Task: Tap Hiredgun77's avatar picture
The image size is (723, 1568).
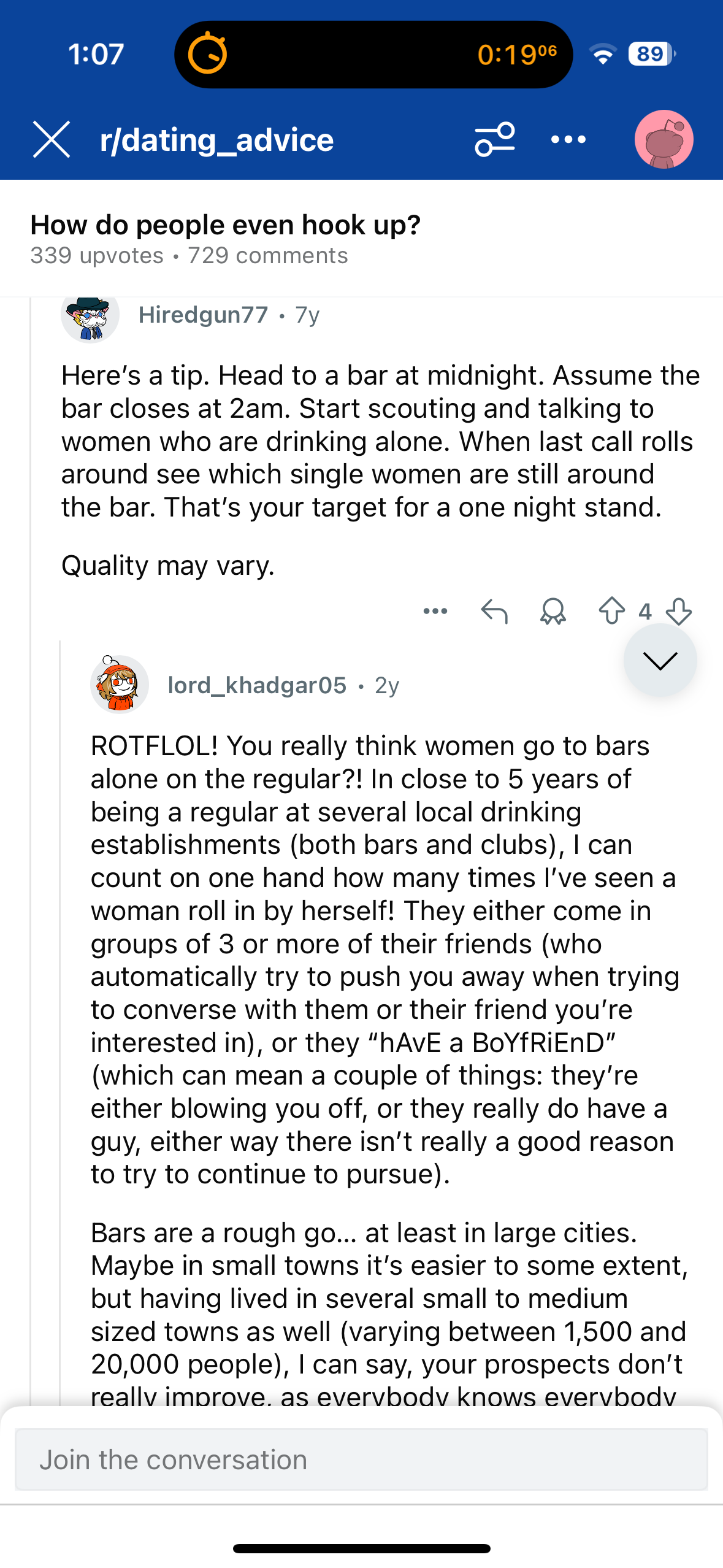Action: [x=90, y=315]
